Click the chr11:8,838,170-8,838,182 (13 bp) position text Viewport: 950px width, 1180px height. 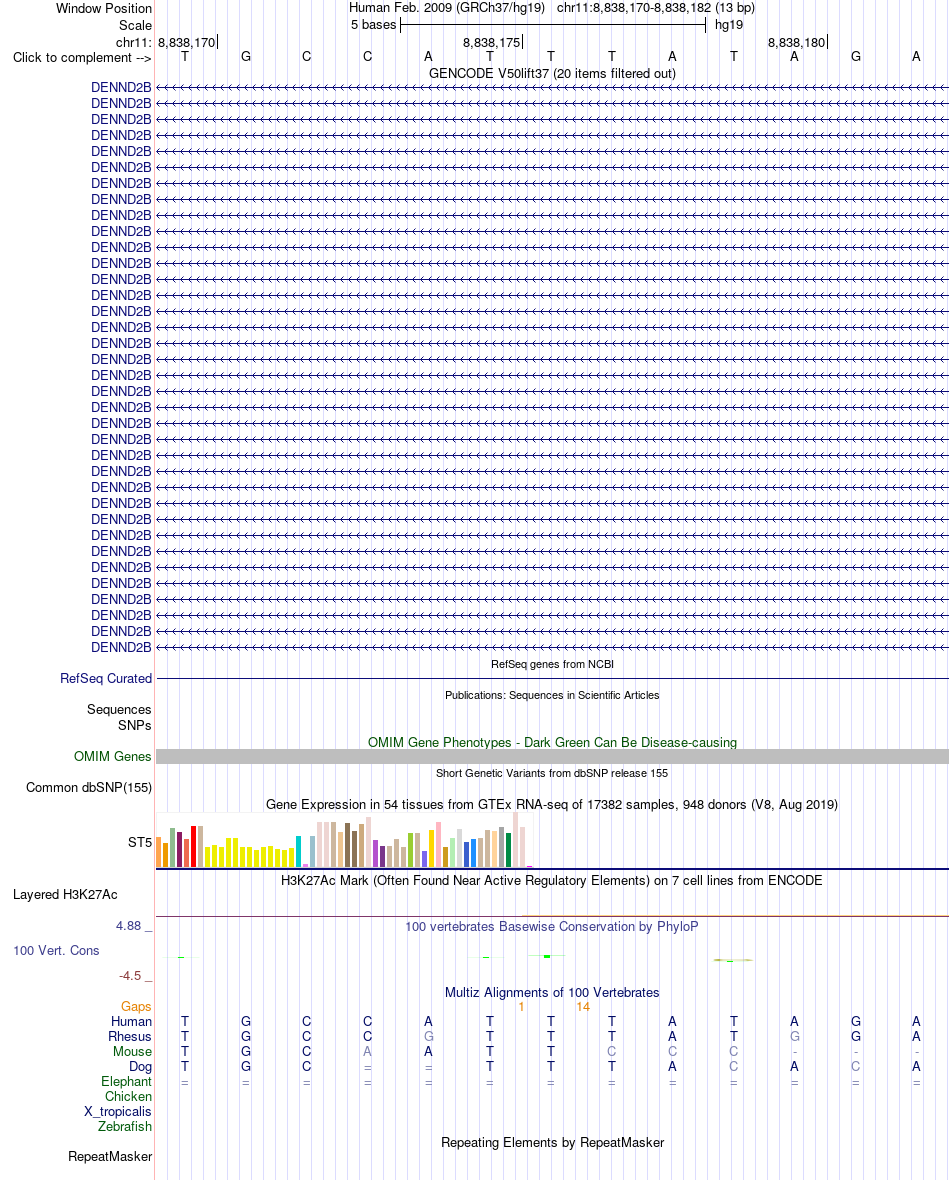[656, 8]
